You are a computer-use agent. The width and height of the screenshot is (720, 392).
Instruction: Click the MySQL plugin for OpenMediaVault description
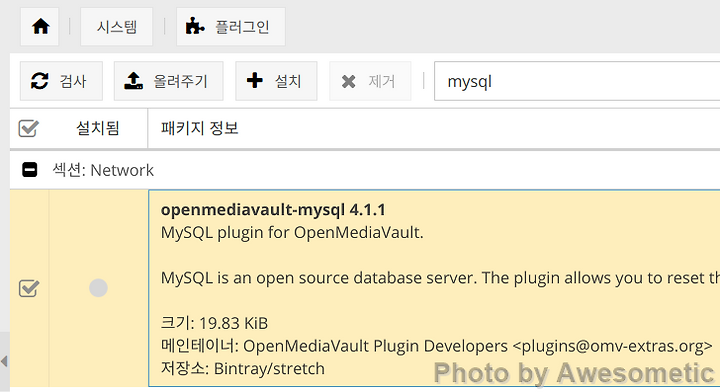(292, 233)
